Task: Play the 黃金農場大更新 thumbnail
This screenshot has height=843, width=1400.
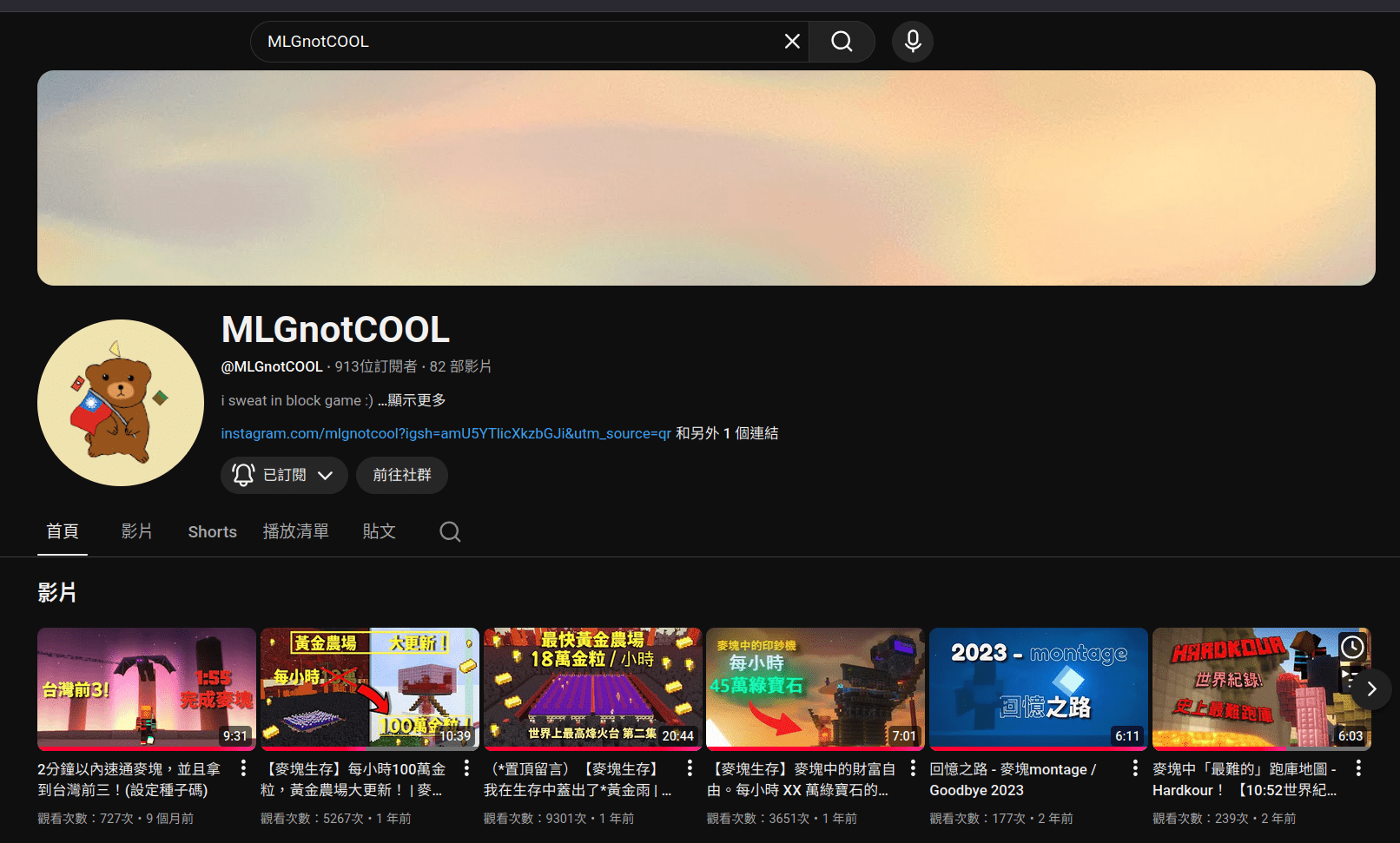Action: pyautogui.click(x=370, y=689)
